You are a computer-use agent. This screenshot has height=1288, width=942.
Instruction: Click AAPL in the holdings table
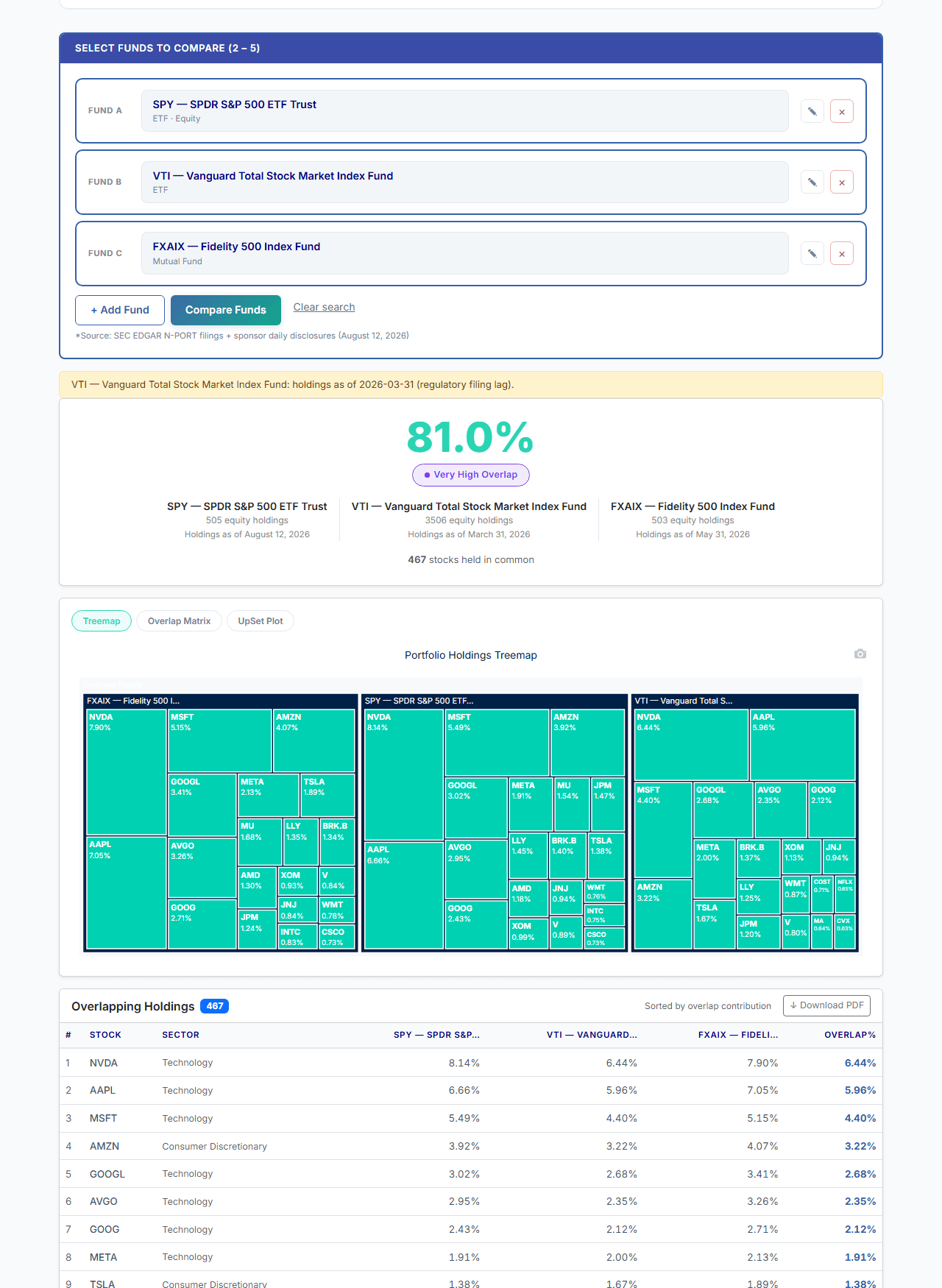[102, 1091]
